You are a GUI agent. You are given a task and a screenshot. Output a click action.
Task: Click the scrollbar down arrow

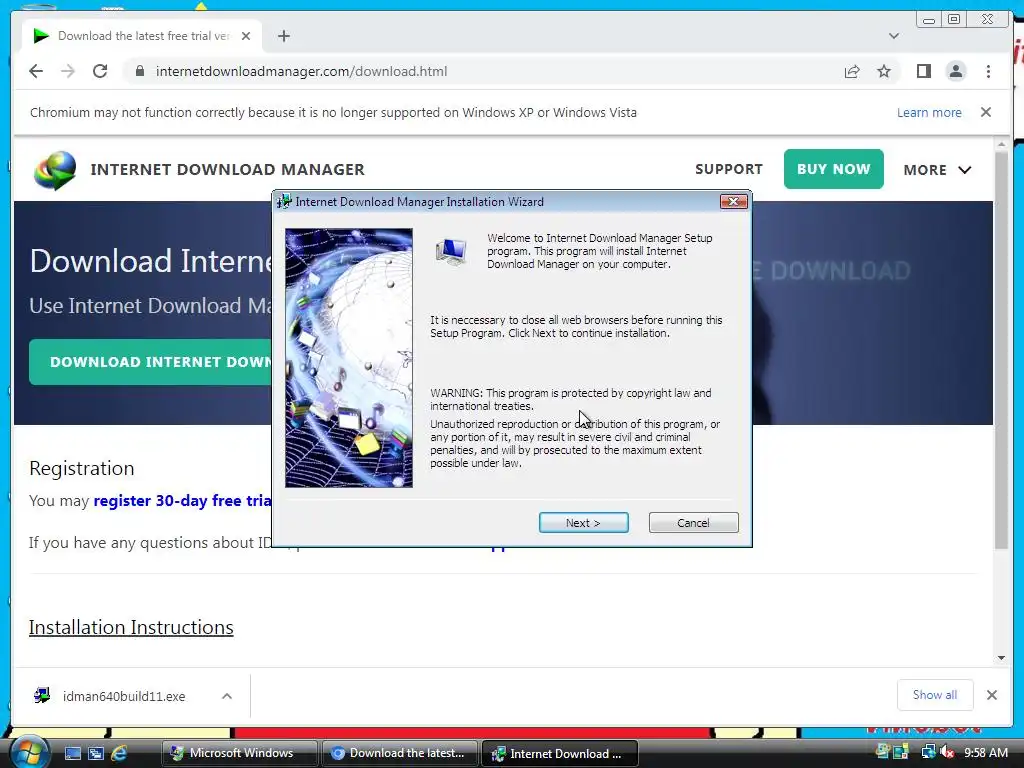[1001, 658]
